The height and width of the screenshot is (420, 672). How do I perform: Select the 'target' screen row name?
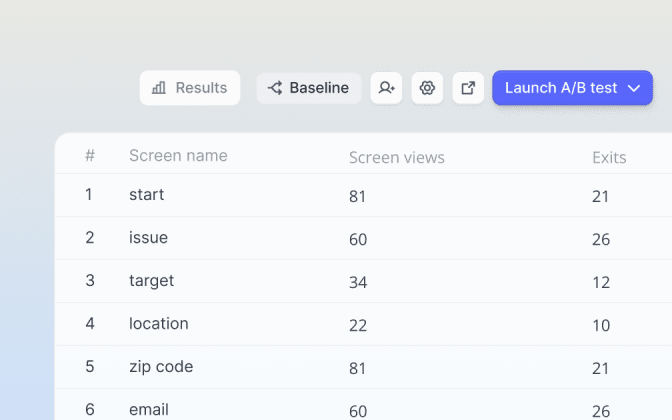(x=151, y=281)
